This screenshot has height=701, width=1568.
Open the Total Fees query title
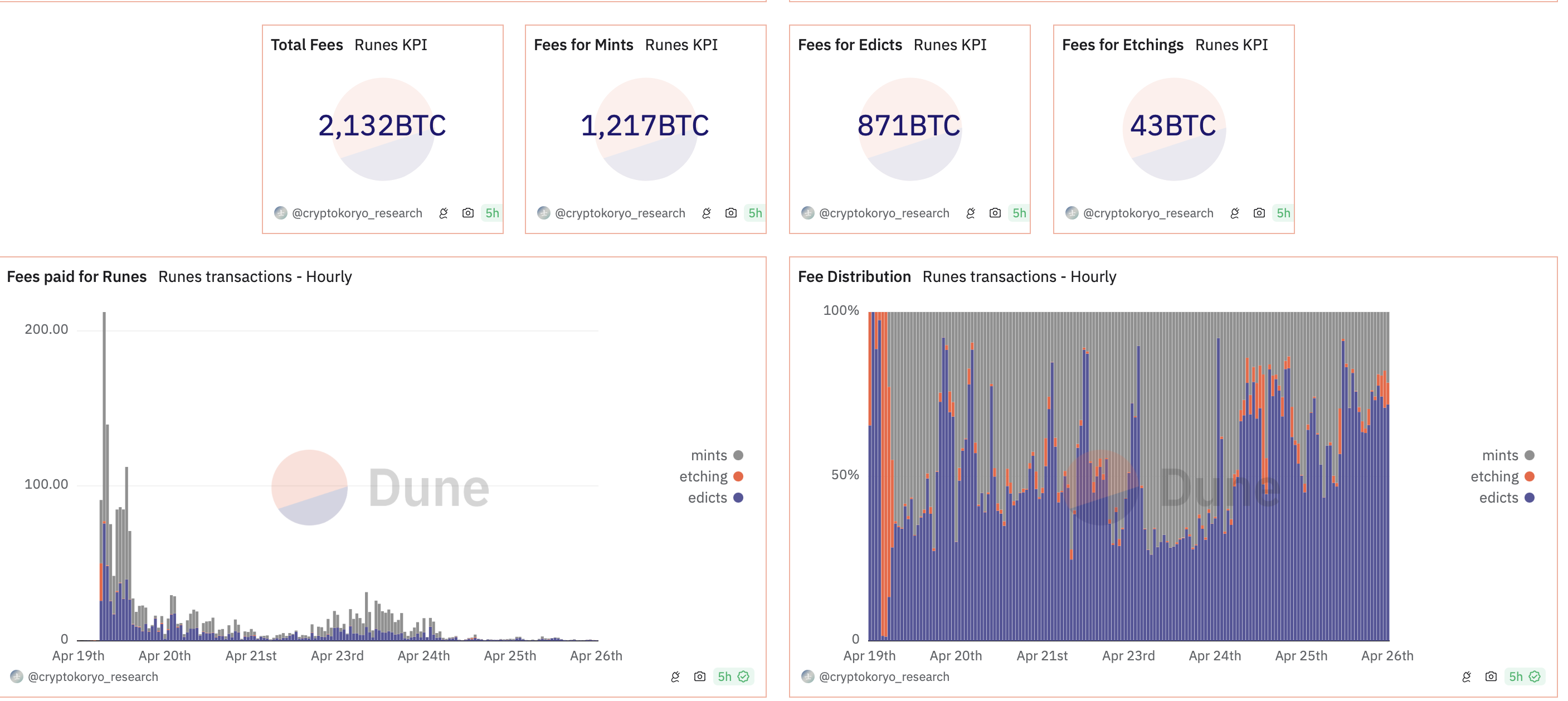[x=307, y=45]
